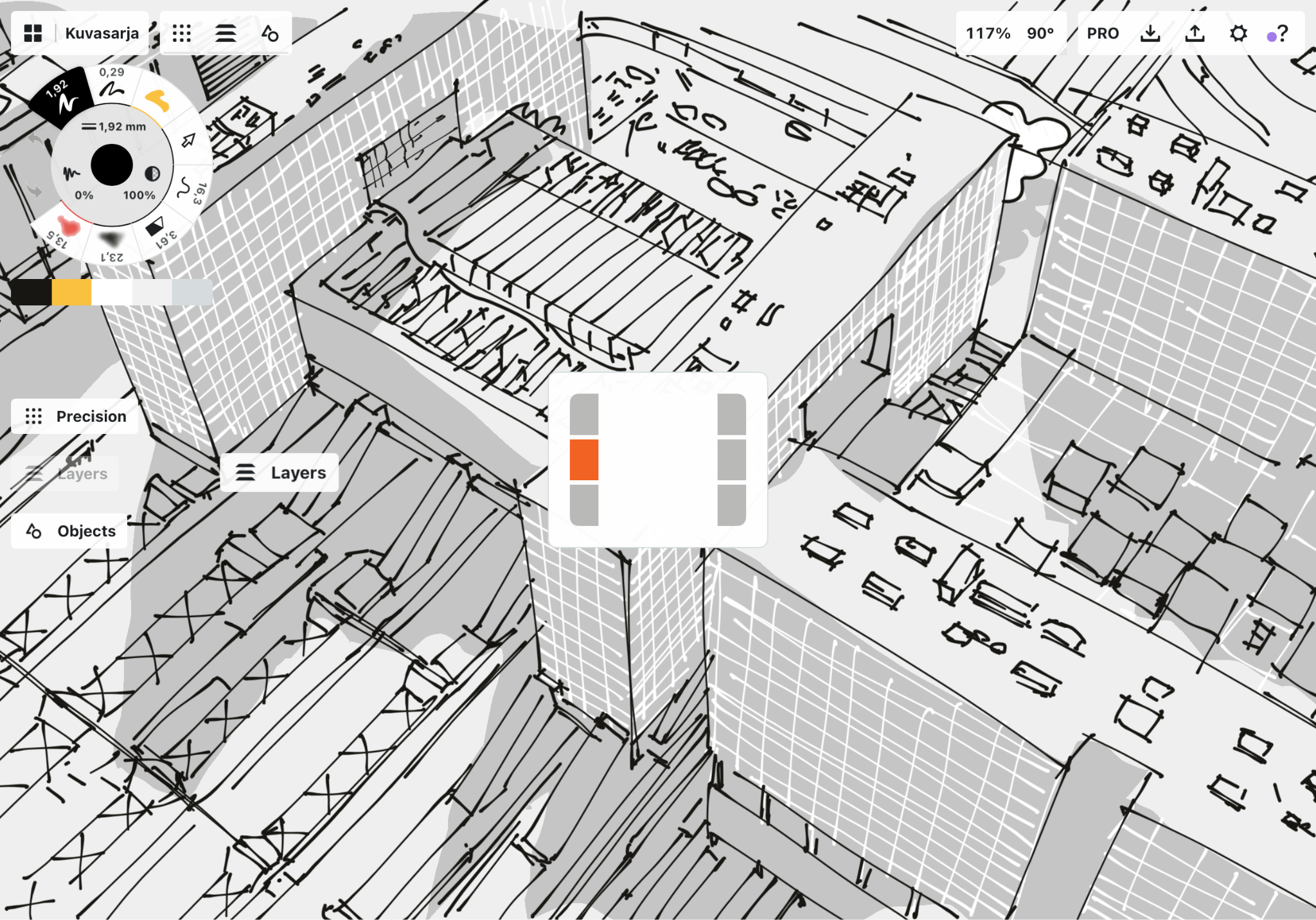Pick the off-white swatch in color bar
Viewport: 1316px width, 920px height.
click(x=152, y=292)
